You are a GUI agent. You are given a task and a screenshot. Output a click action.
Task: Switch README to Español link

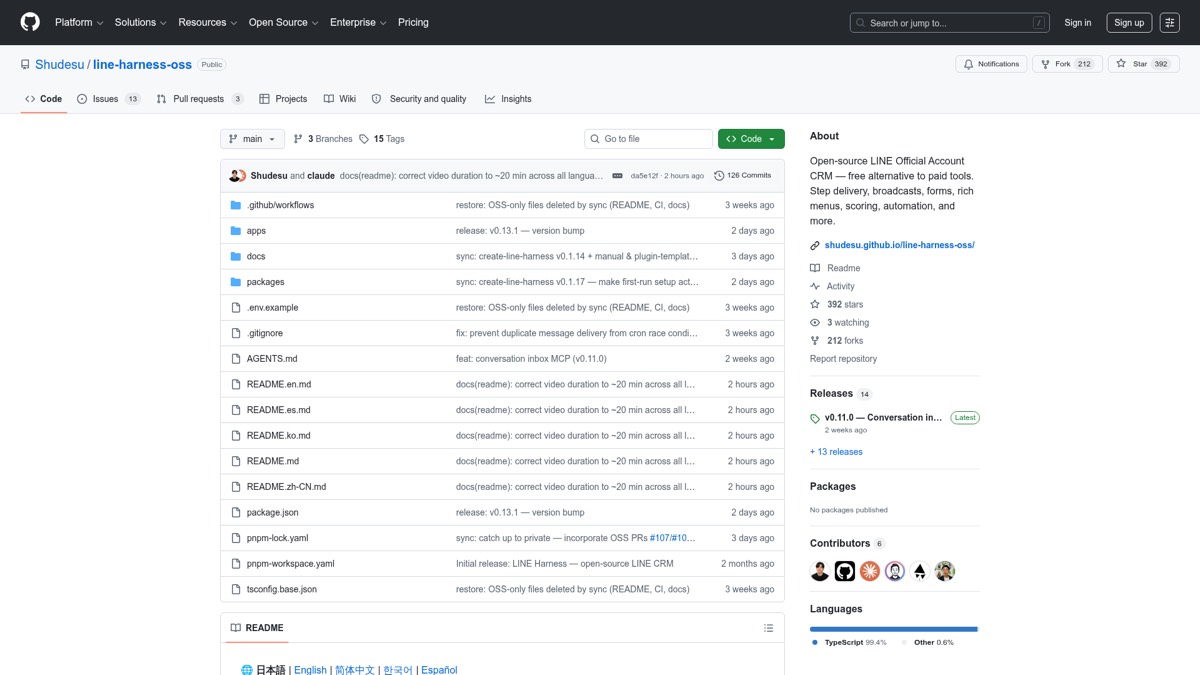[x=439, y=670]
